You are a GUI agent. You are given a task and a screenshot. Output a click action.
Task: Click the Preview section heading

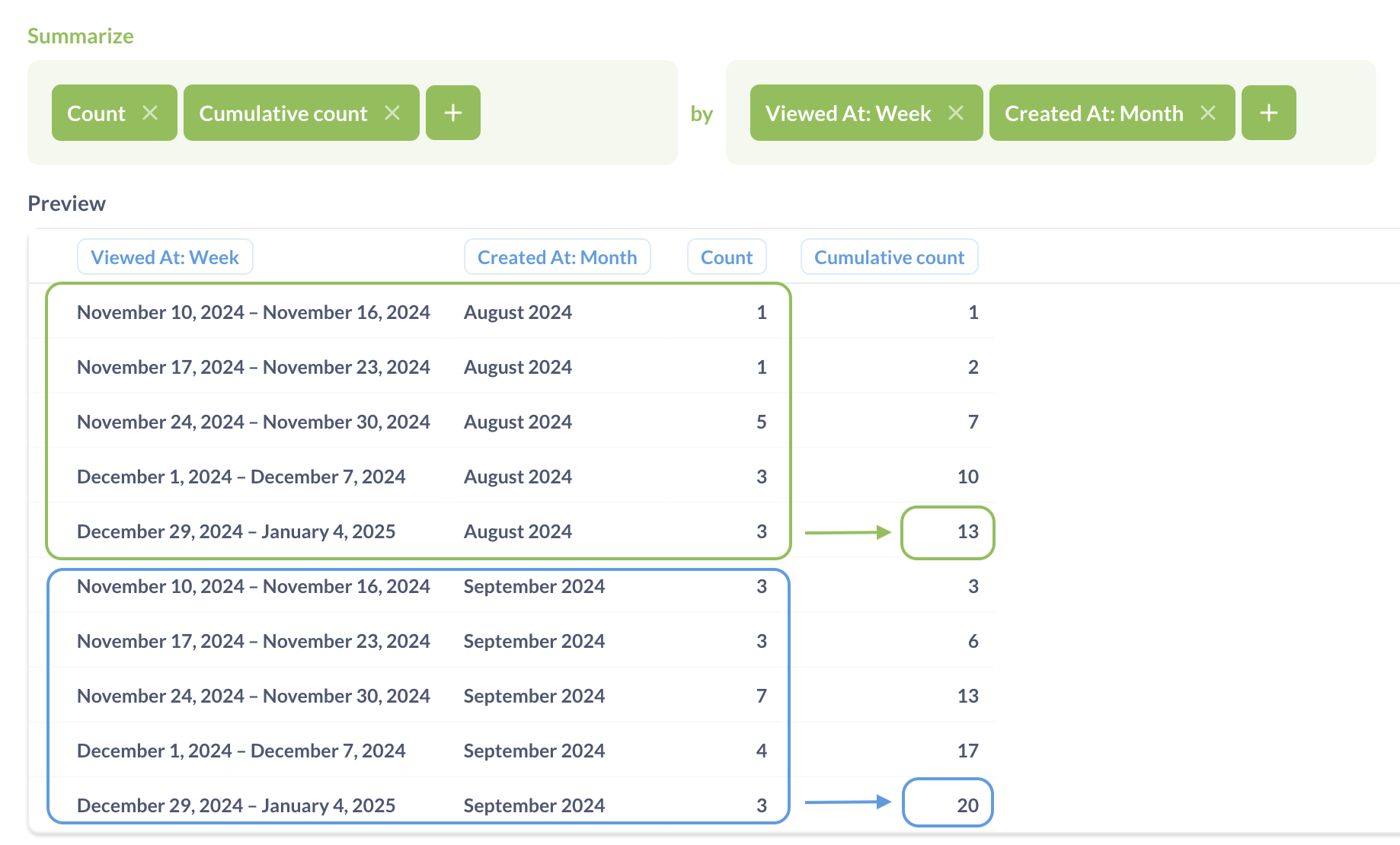[x=66, y=202]
